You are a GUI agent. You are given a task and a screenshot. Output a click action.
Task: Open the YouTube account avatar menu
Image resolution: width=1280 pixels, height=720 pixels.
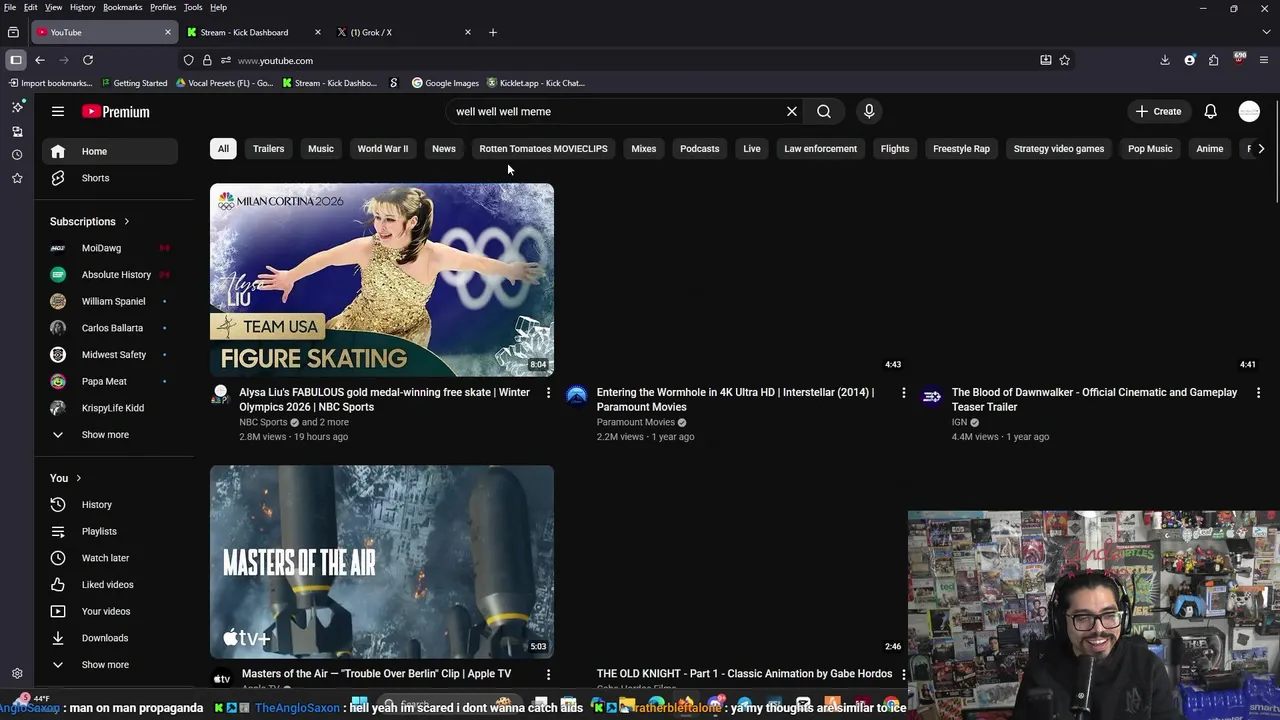point(1249,112)
